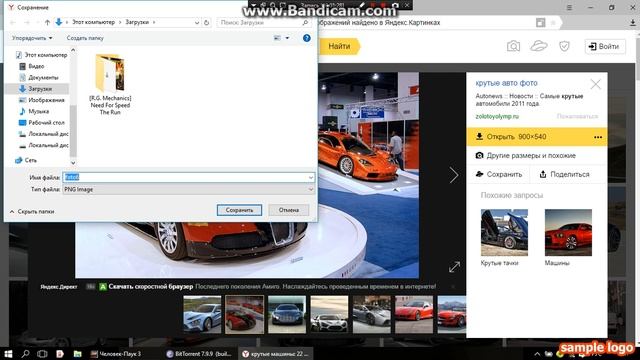Click the Отмена button in save dialog
Viewport: 640px width, 360px height.
point(289,210)
